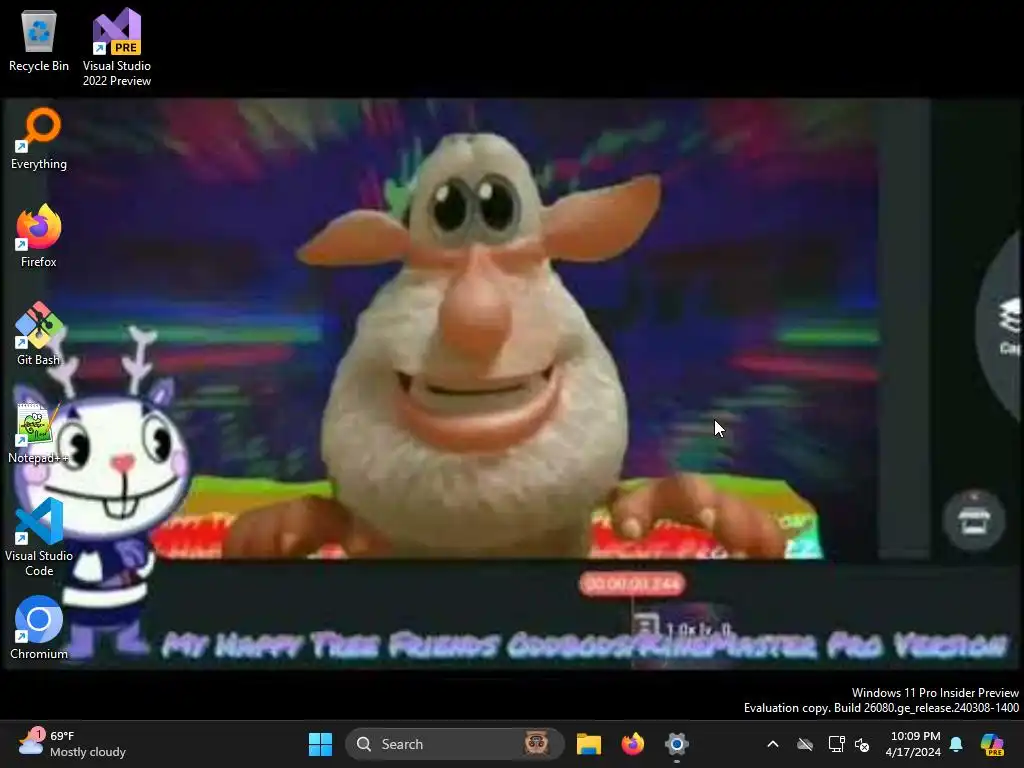The image size is (1024, 768).
Task: Open the clock showing 10:09 PM
Action: coord(914,744)
